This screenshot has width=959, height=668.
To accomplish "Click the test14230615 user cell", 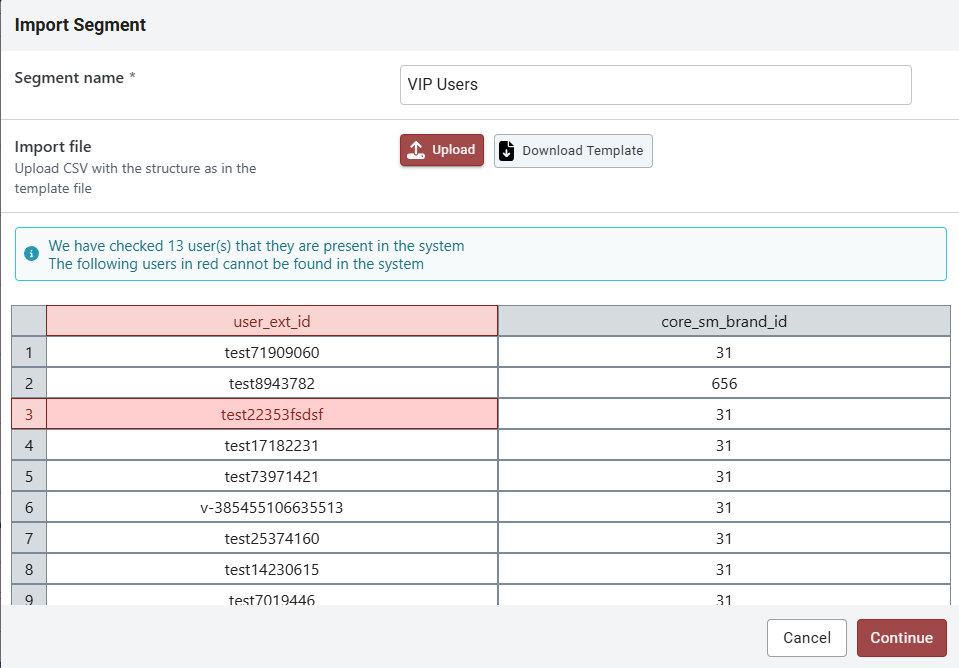I will pyautogui.click(x=272, y=569).
